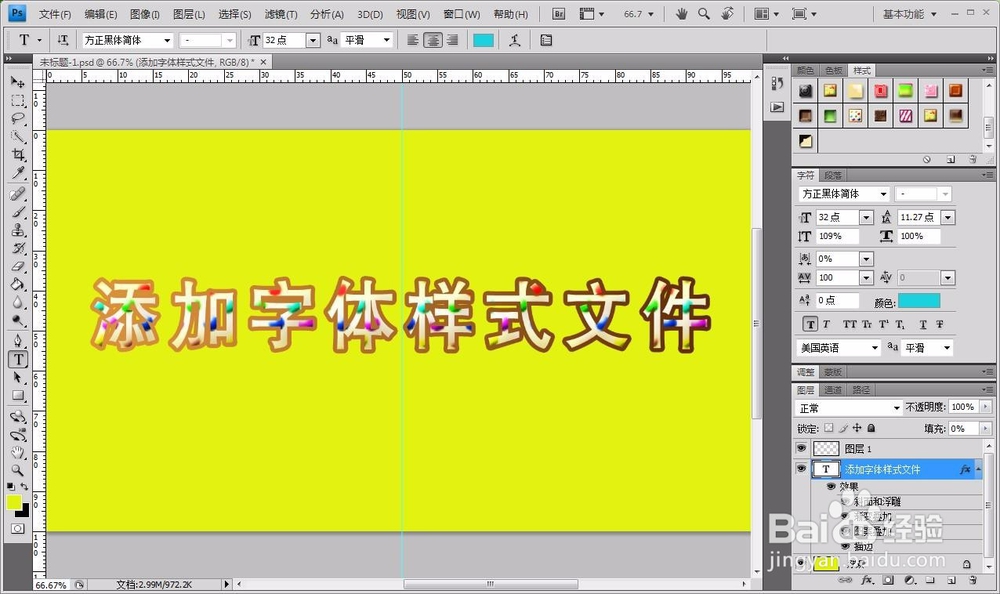
Task: Center-align text in options bar
Action: point(433,40)
